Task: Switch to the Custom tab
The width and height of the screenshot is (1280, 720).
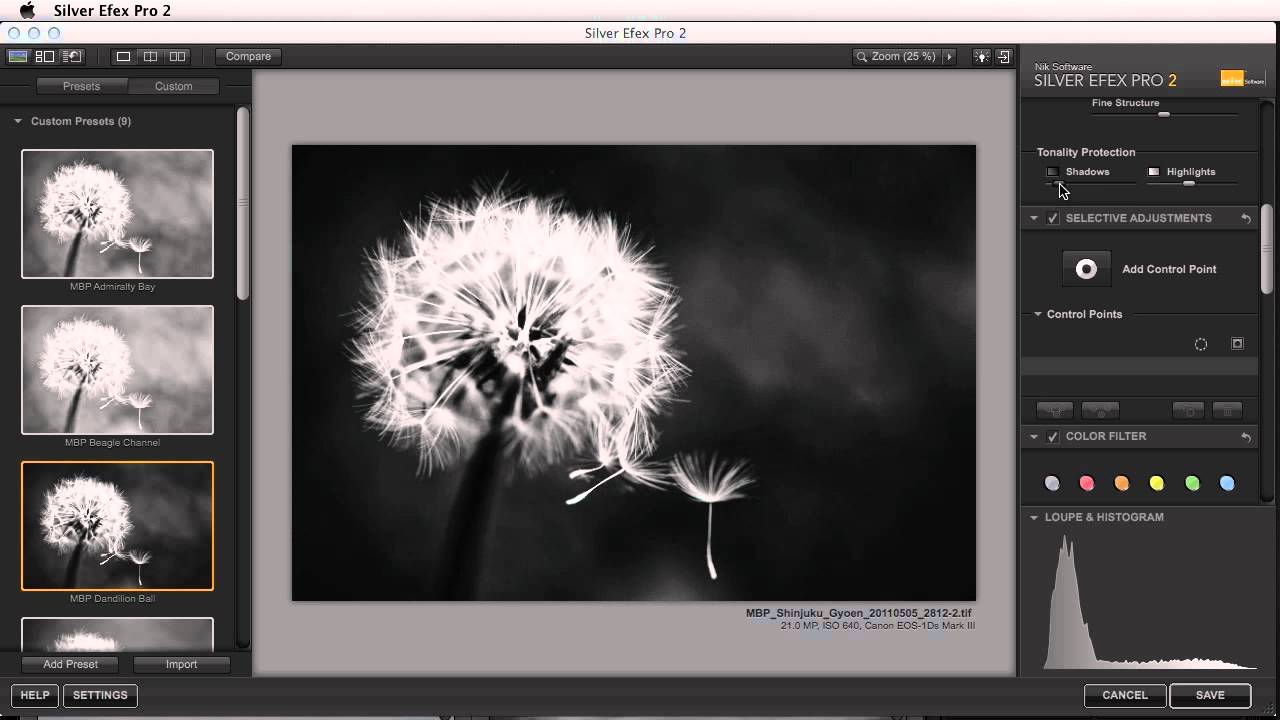Action: tap(173, 86)
